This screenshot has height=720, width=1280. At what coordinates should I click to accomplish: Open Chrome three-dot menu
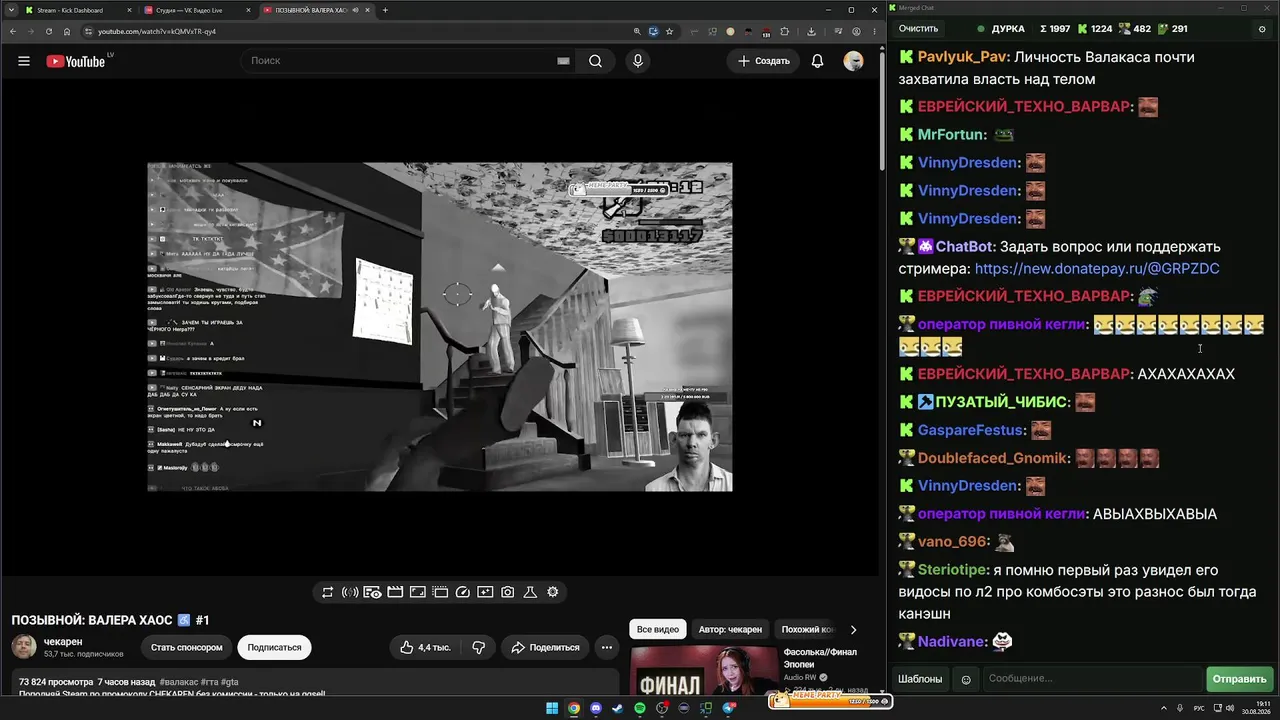point(874,31)
